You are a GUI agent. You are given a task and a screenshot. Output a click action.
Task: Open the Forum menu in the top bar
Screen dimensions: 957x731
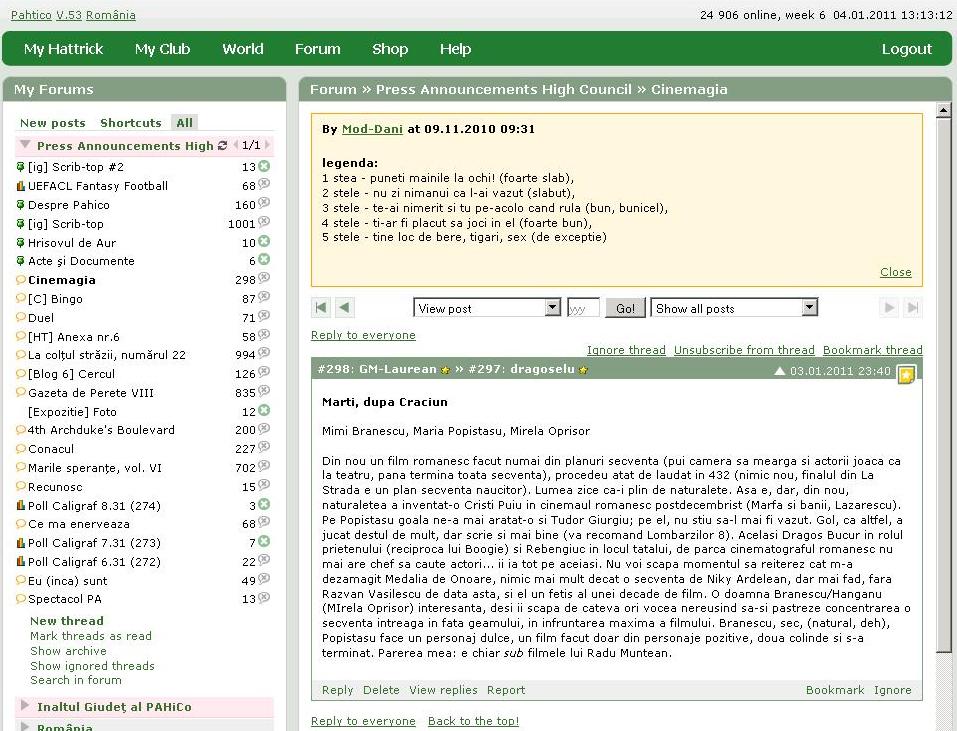pos(317,49)
